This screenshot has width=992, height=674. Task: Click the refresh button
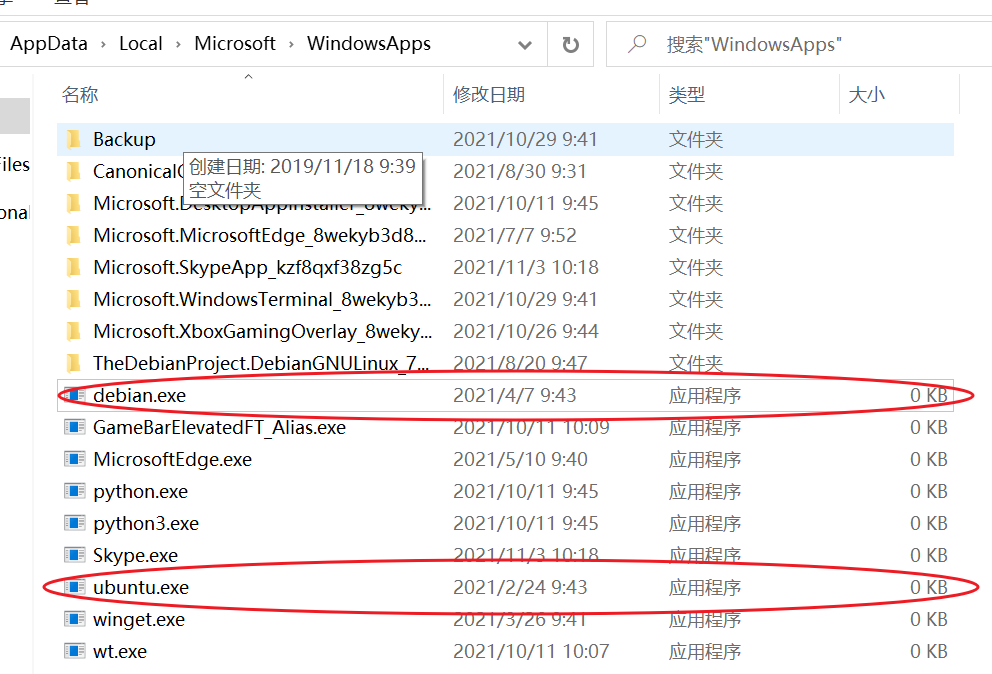(572, 43)
